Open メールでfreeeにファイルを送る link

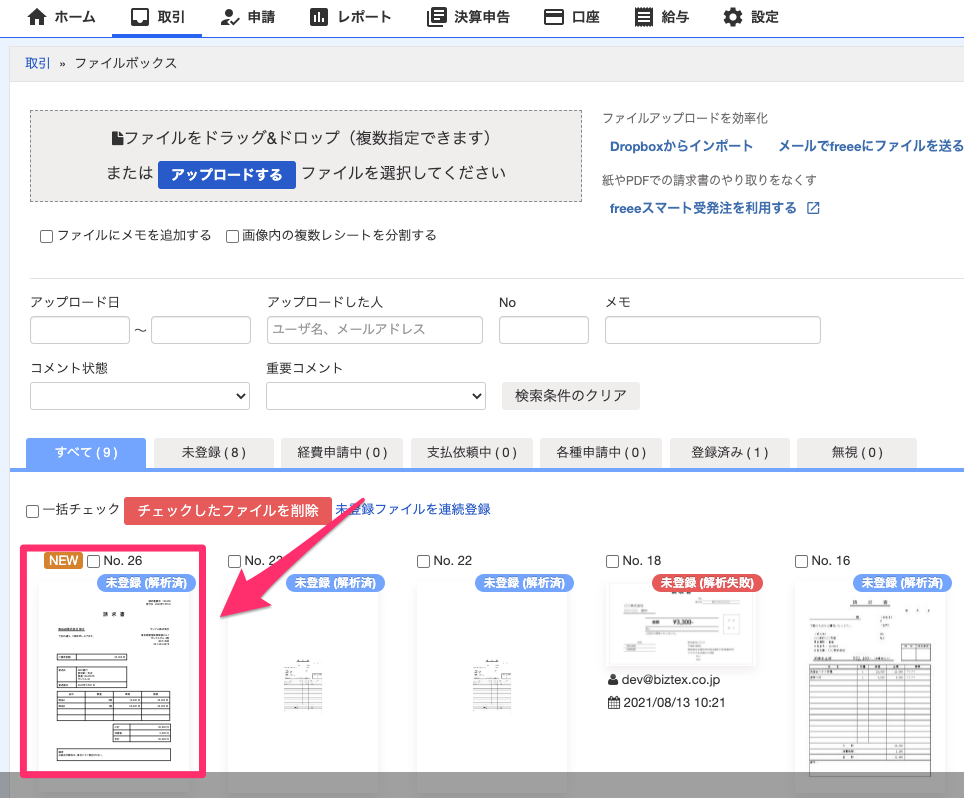pos(871,146)
